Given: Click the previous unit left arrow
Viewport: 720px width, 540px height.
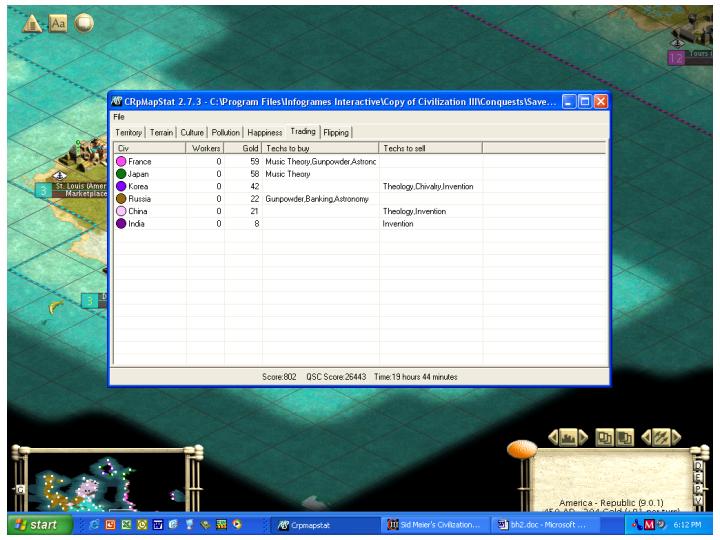Looking at the screenshot, I should point(646,437).
